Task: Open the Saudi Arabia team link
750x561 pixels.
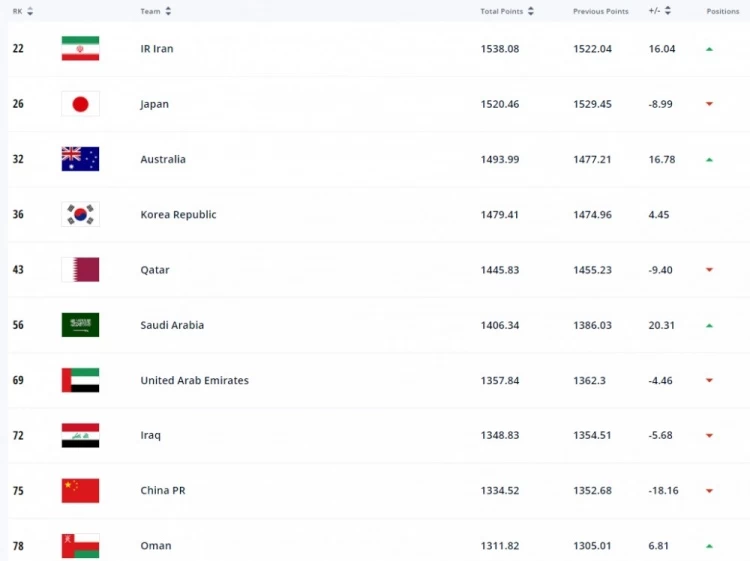Action: (x=172, y=325)
